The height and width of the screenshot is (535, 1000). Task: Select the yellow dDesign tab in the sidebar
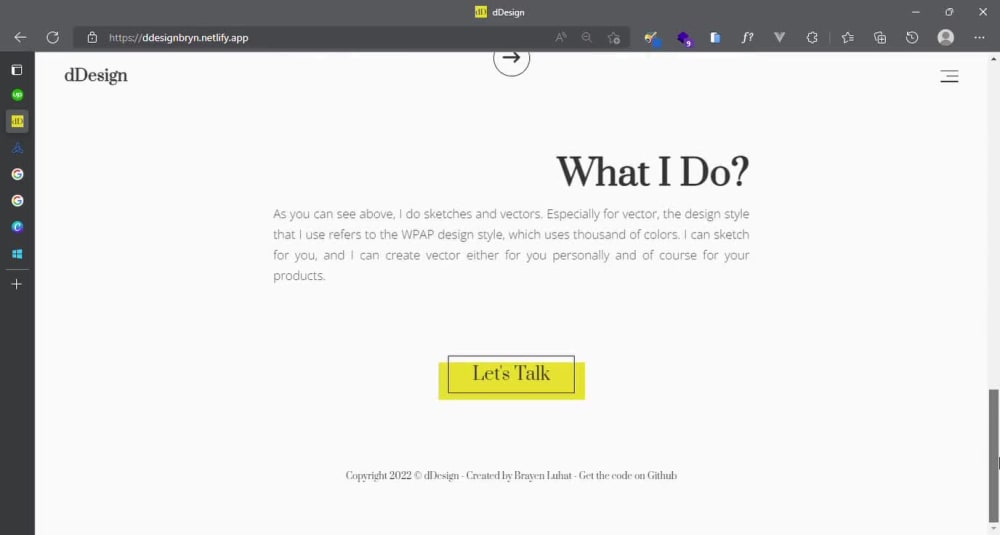(x=17, y=121)
